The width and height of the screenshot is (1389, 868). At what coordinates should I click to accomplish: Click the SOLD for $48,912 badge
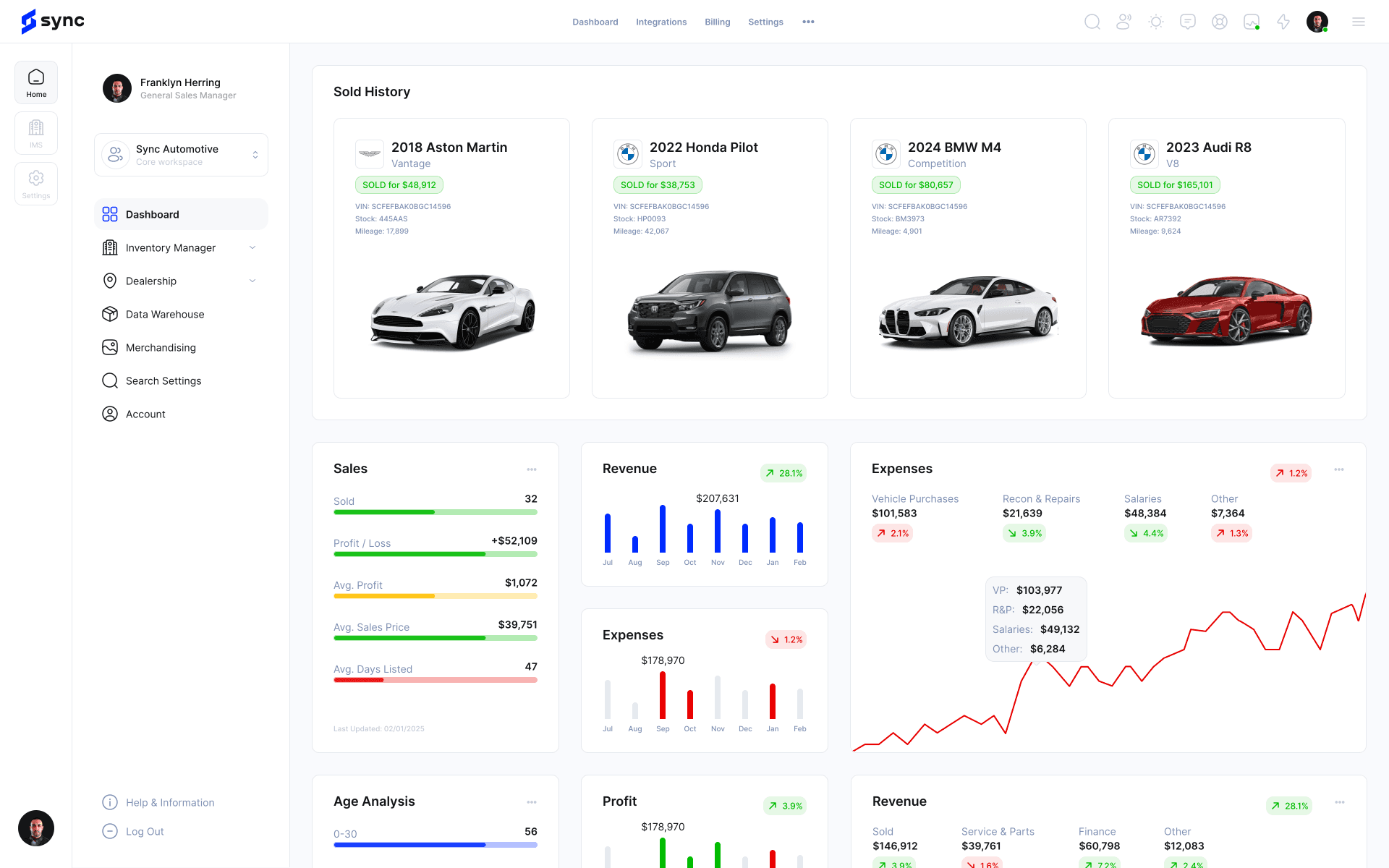coord(399,185)
